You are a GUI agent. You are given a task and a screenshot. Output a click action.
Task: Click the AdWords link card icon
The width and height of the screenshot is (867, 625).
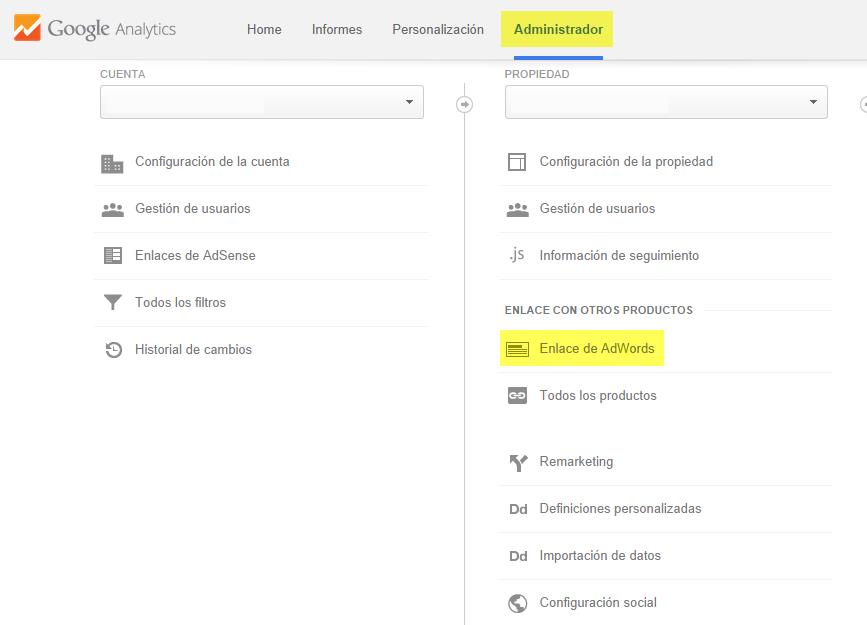click(517, 349)
